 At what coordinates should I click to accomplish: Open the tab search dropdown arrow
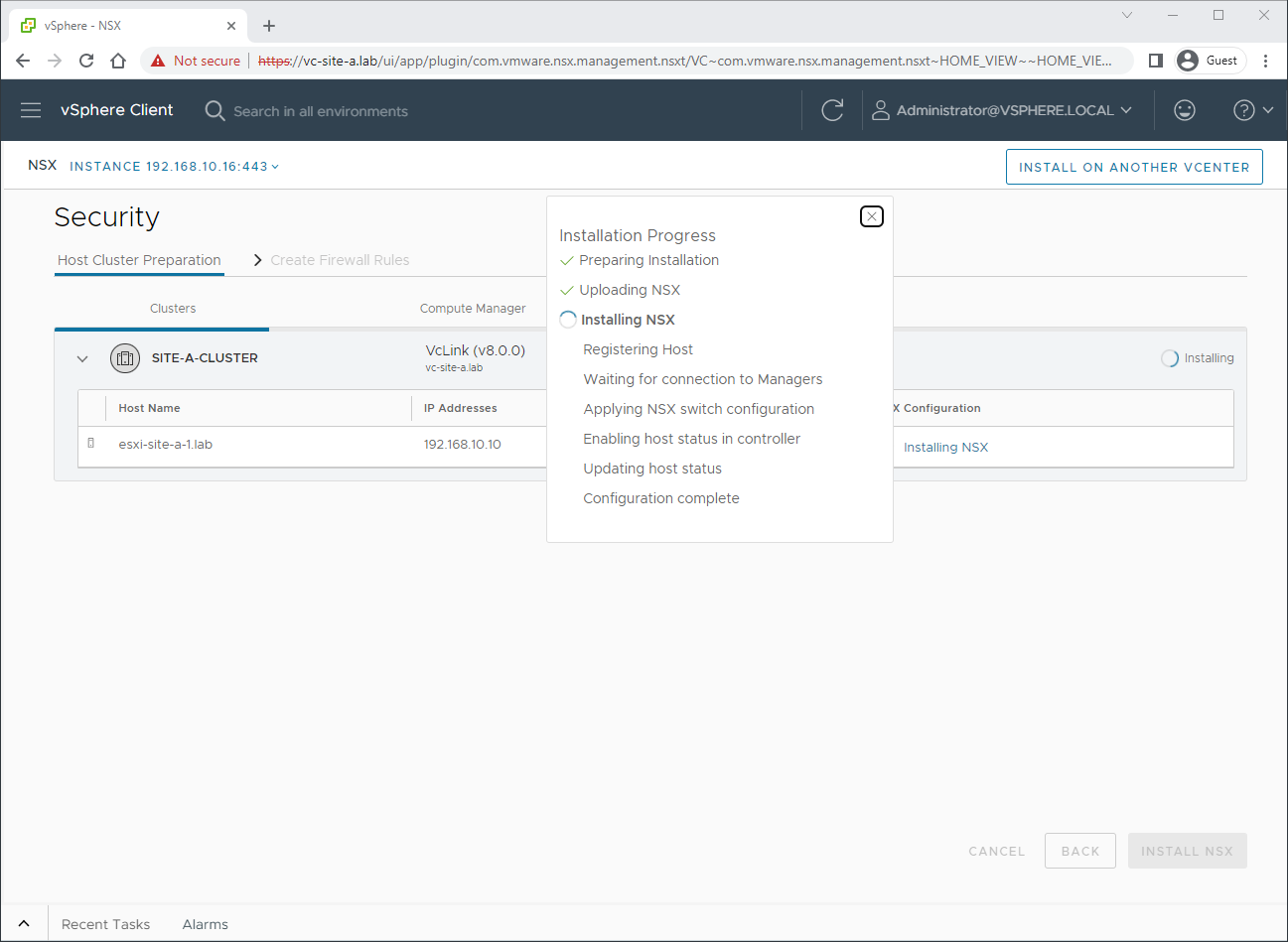click(x=1127, y=15)
